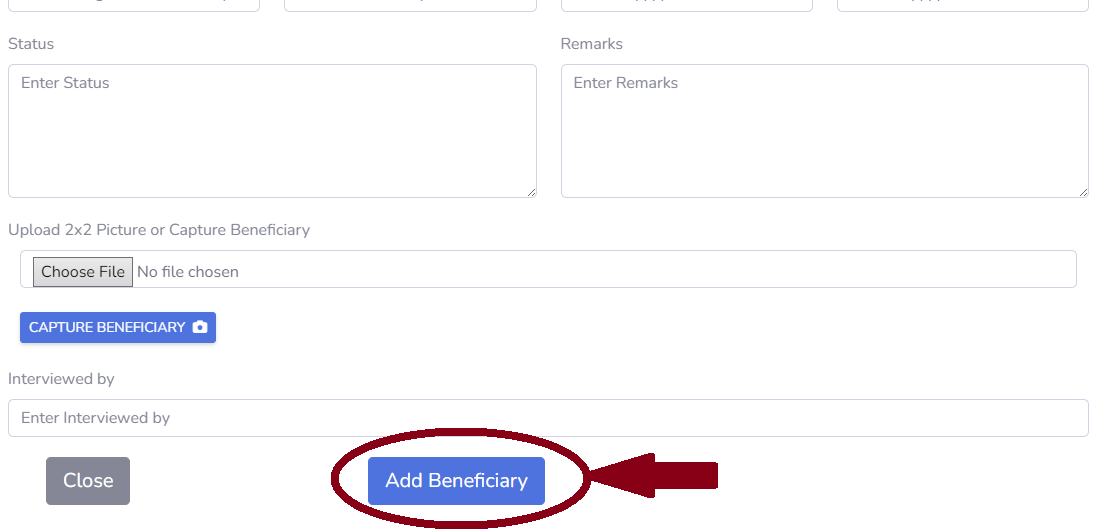Image resolution: width=1102 pixels, height=532 pixels.
Task: Click the dark red arrow annotation
Action: [654, 476]
